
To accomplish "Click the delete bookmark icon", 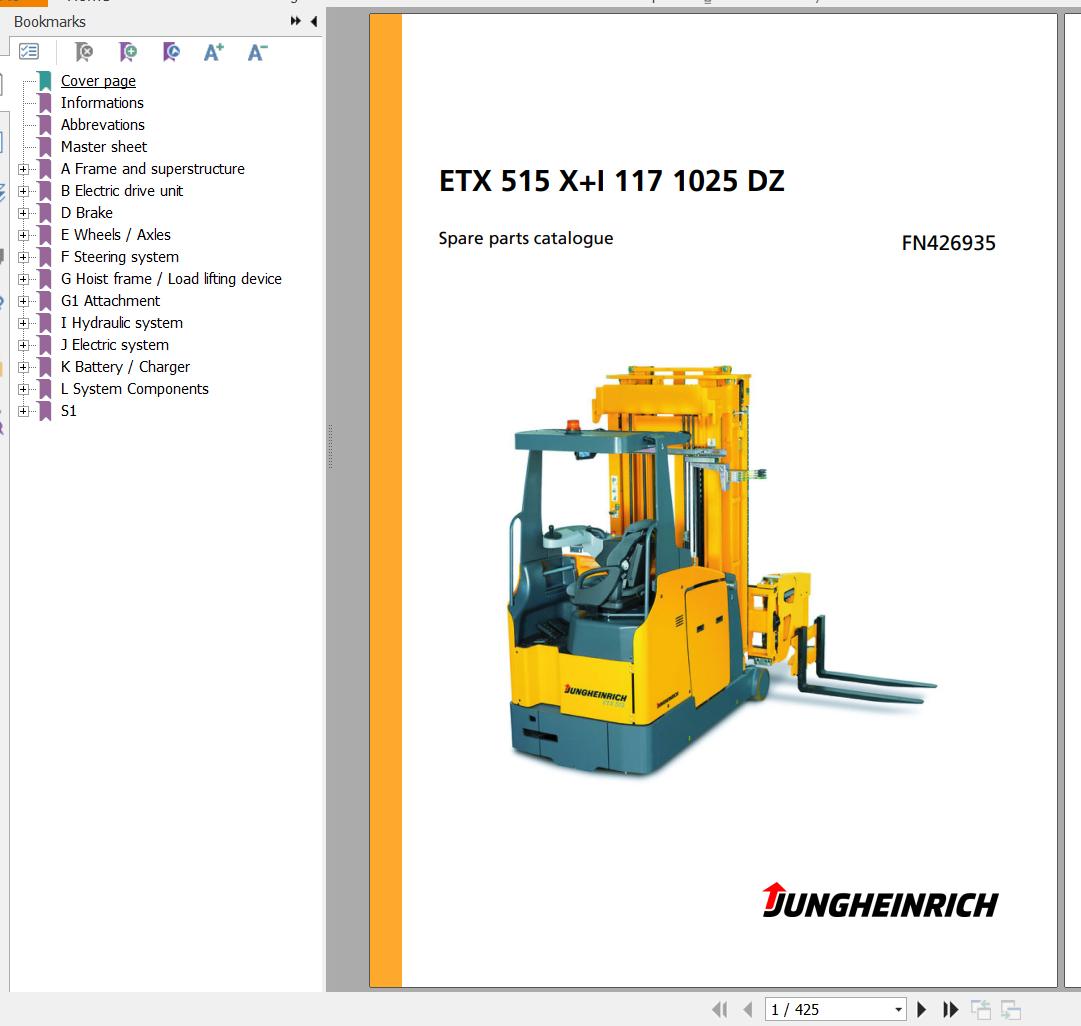I will (84, 52).
